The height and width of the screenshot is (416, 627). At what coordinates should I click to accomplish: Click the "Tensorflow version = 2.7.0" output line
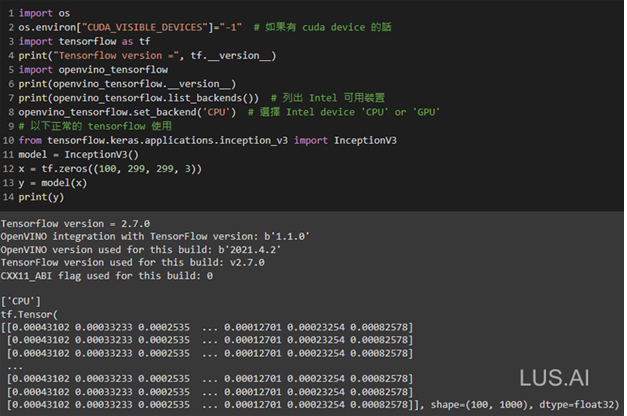[x=75, y=223]
